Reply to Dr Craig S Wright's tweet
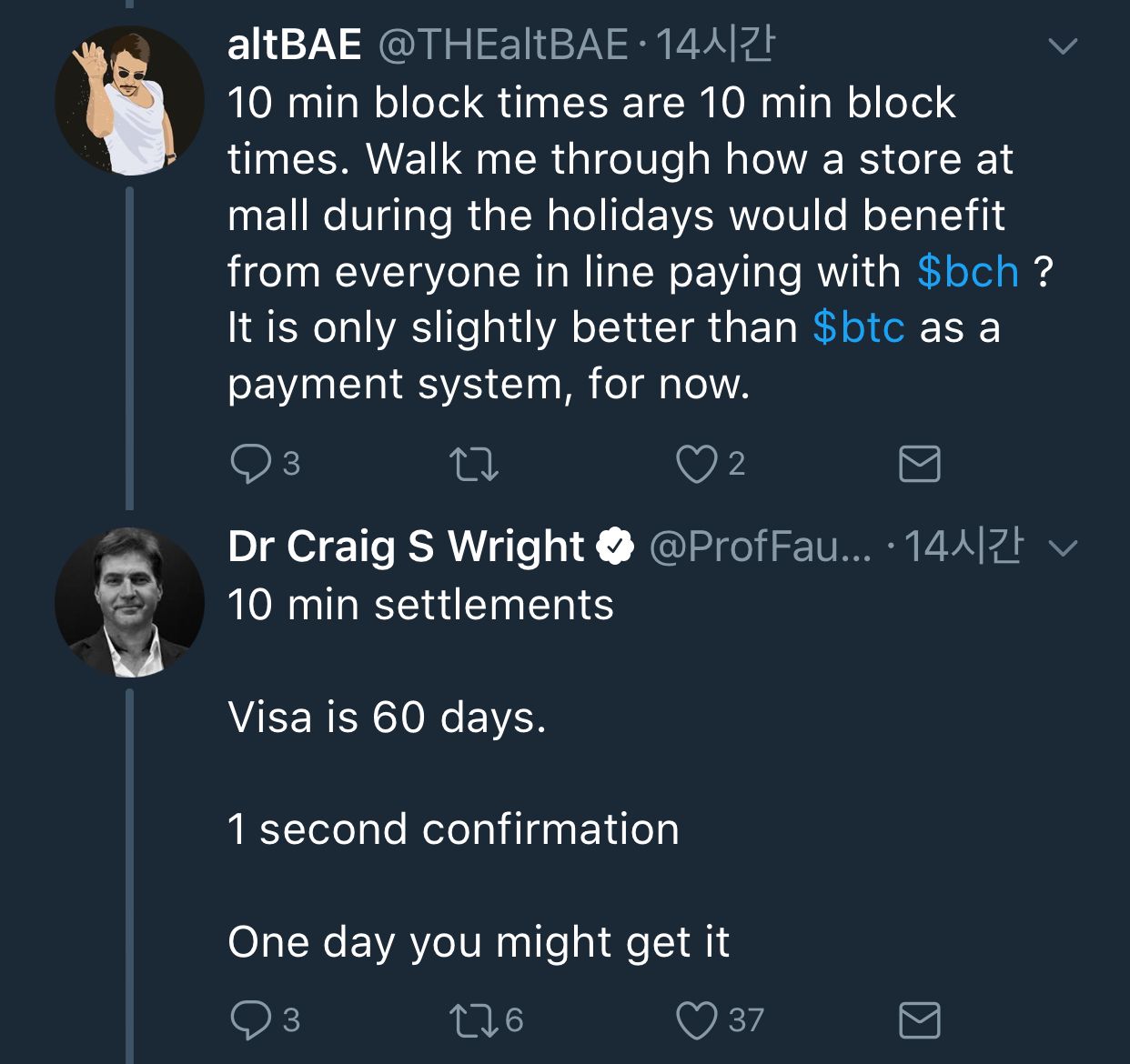The image size is (1130, 1064). 250,1020
